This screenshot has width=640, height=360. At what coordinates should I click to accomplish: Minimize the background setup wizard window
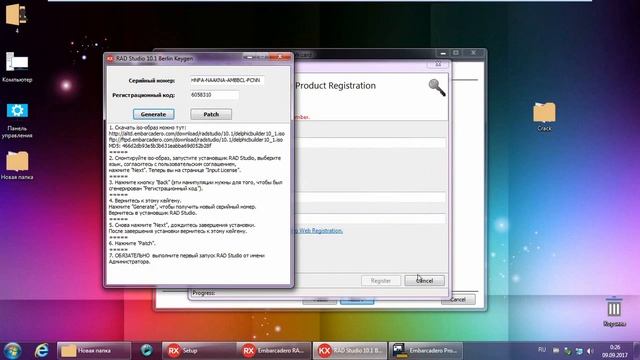(x=443, y=53)
